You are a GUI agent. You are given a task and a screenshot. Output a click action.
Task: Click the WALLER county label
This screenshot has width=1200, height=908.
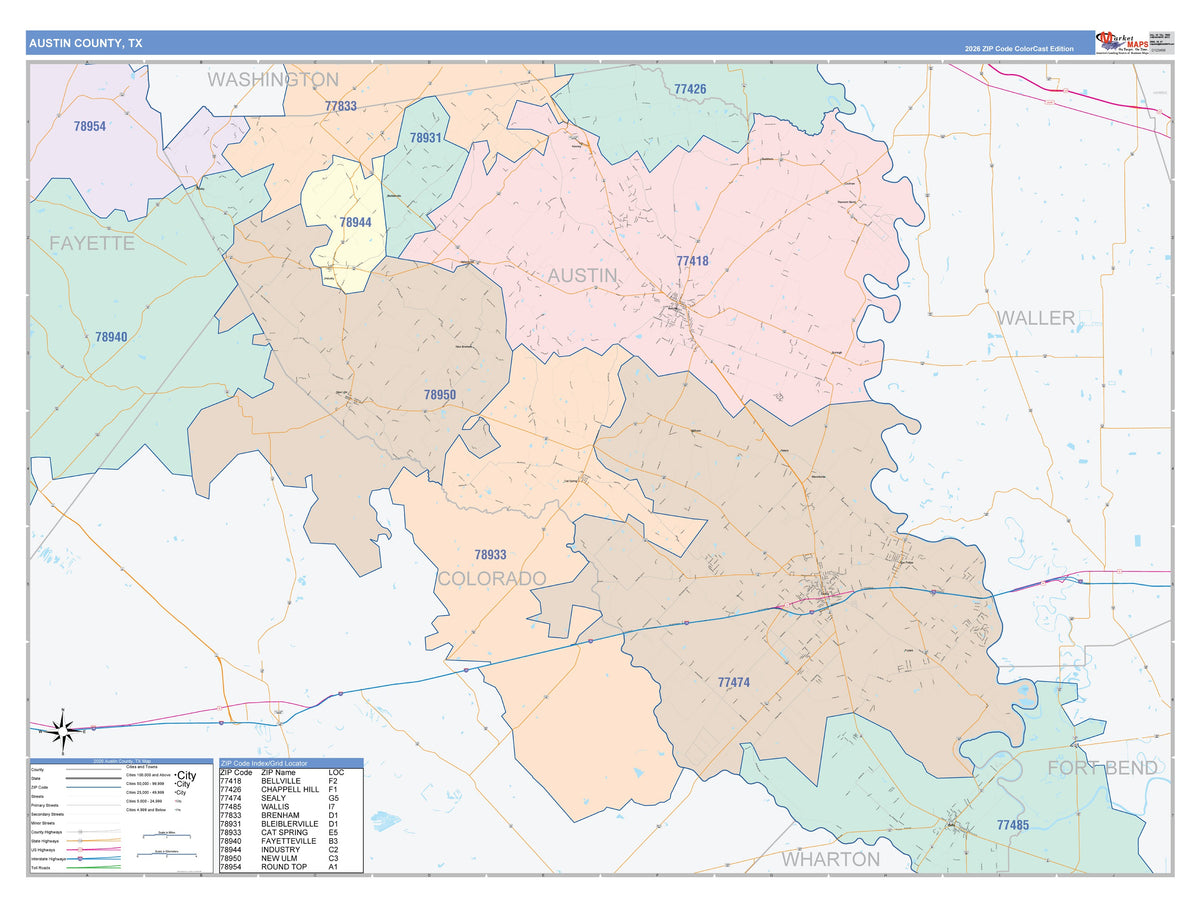click(x=1036, y=318)
